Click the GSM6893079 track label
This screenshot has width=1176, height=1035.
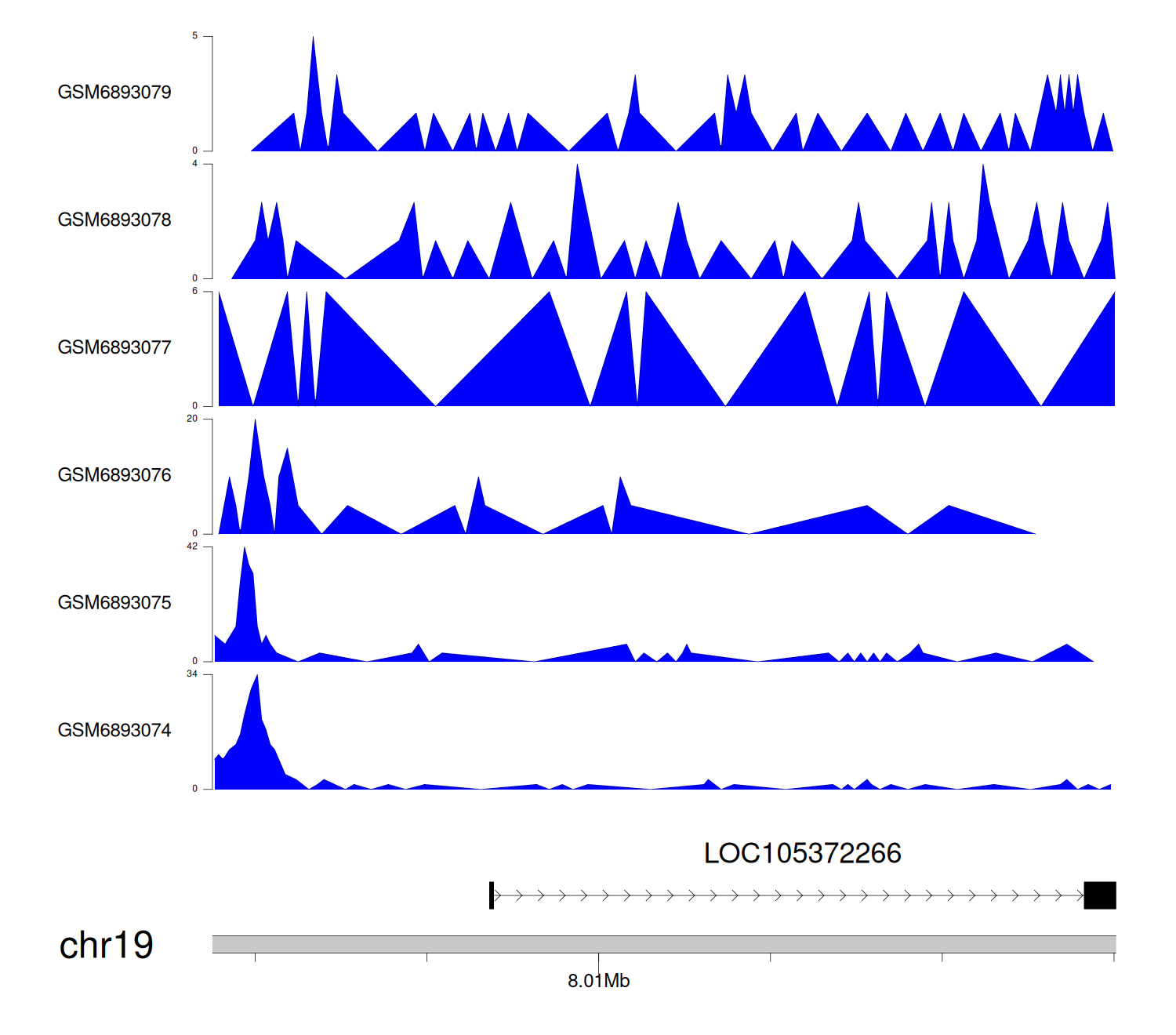pos(114,93)
